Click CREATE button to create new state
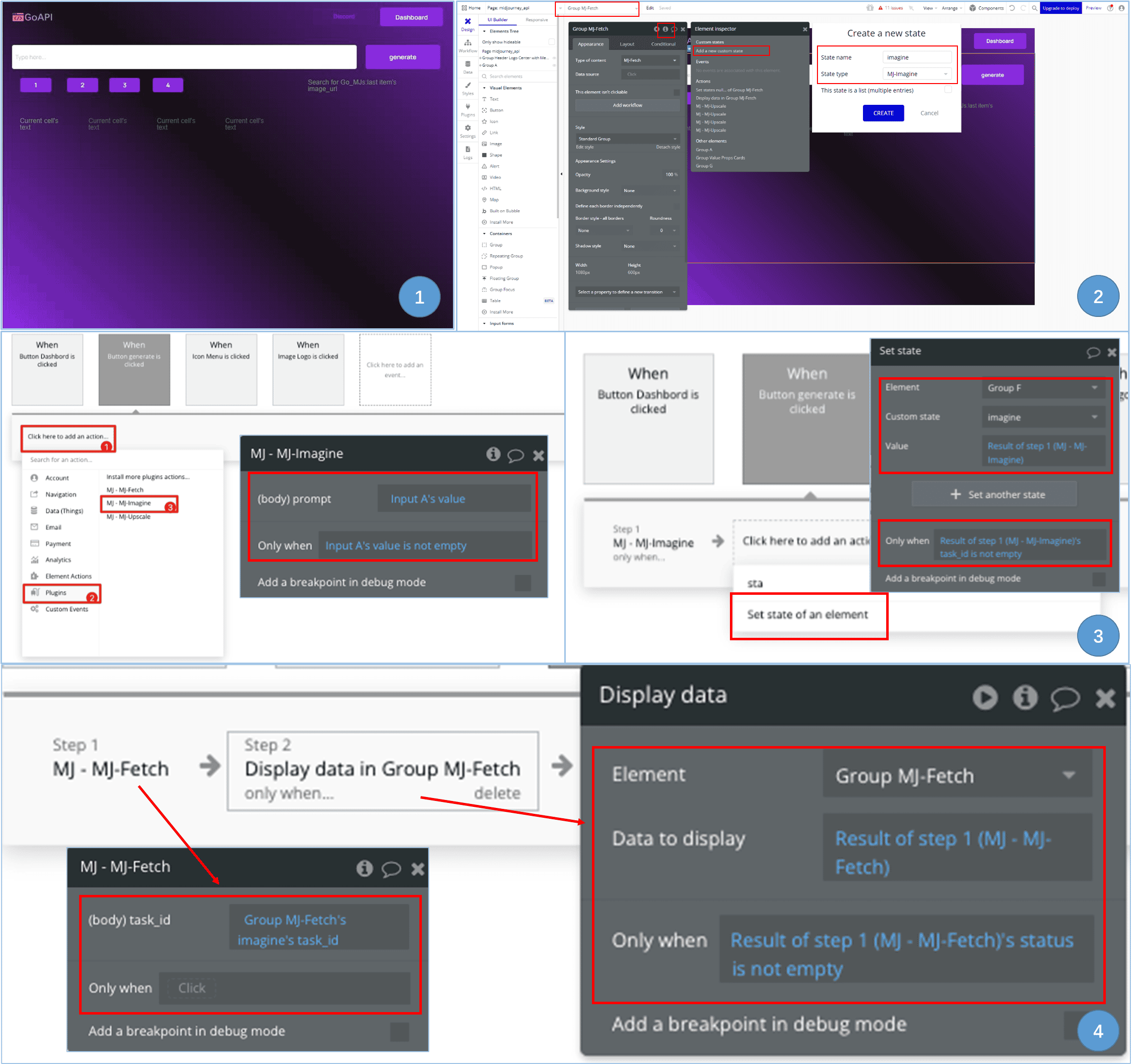Screen dimensions: 1131x1064 pos(884,113)
